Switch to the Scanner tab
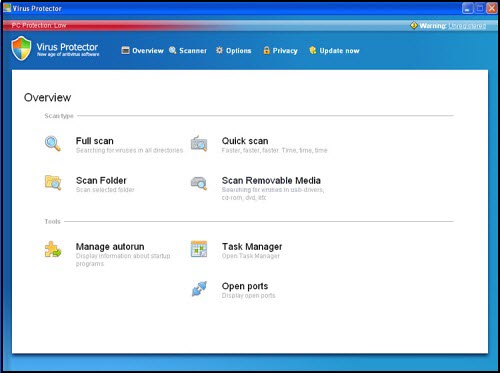500x373 pixels. (188, 51)
